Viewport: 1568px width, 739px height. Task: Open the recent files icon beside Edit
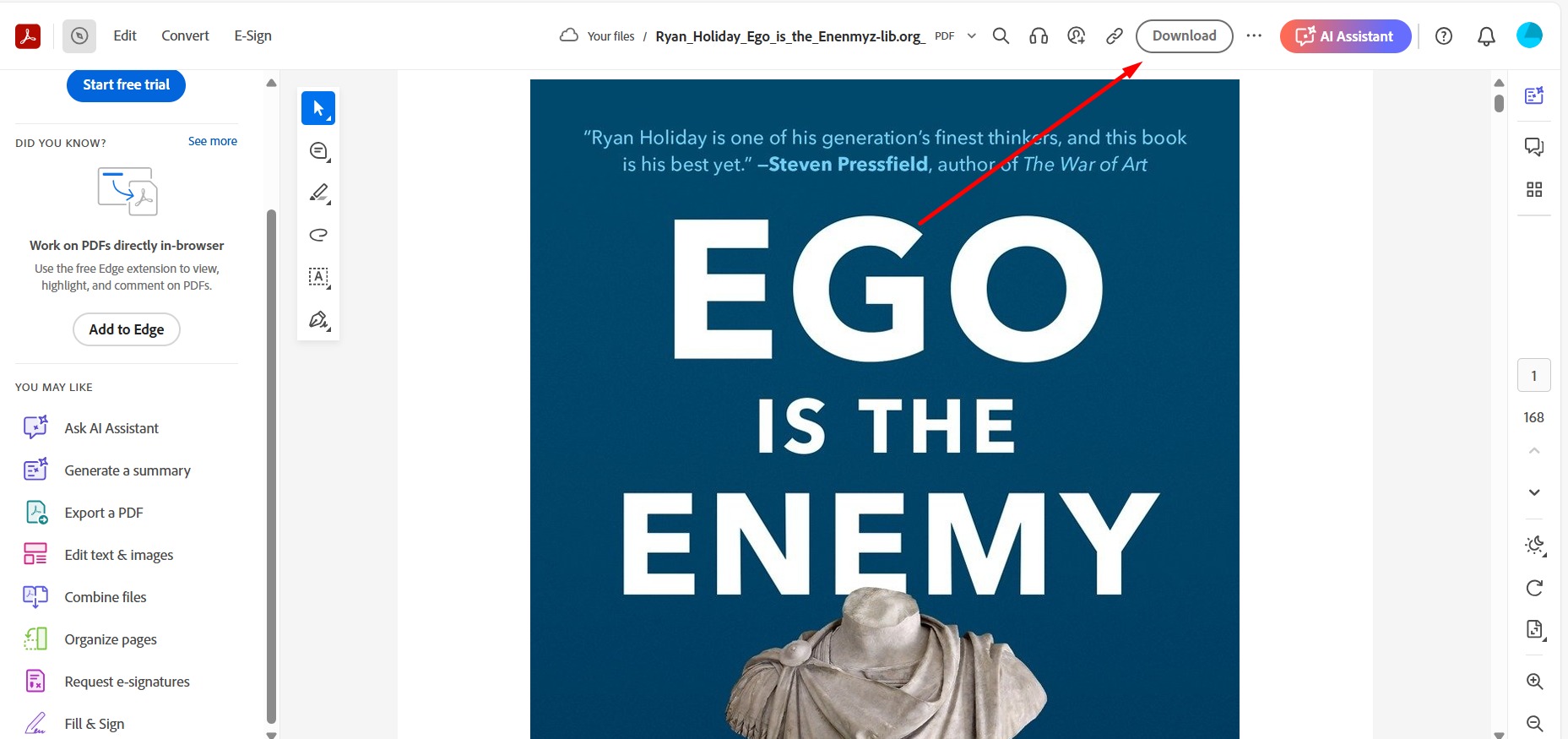click(x=79, y=36)
